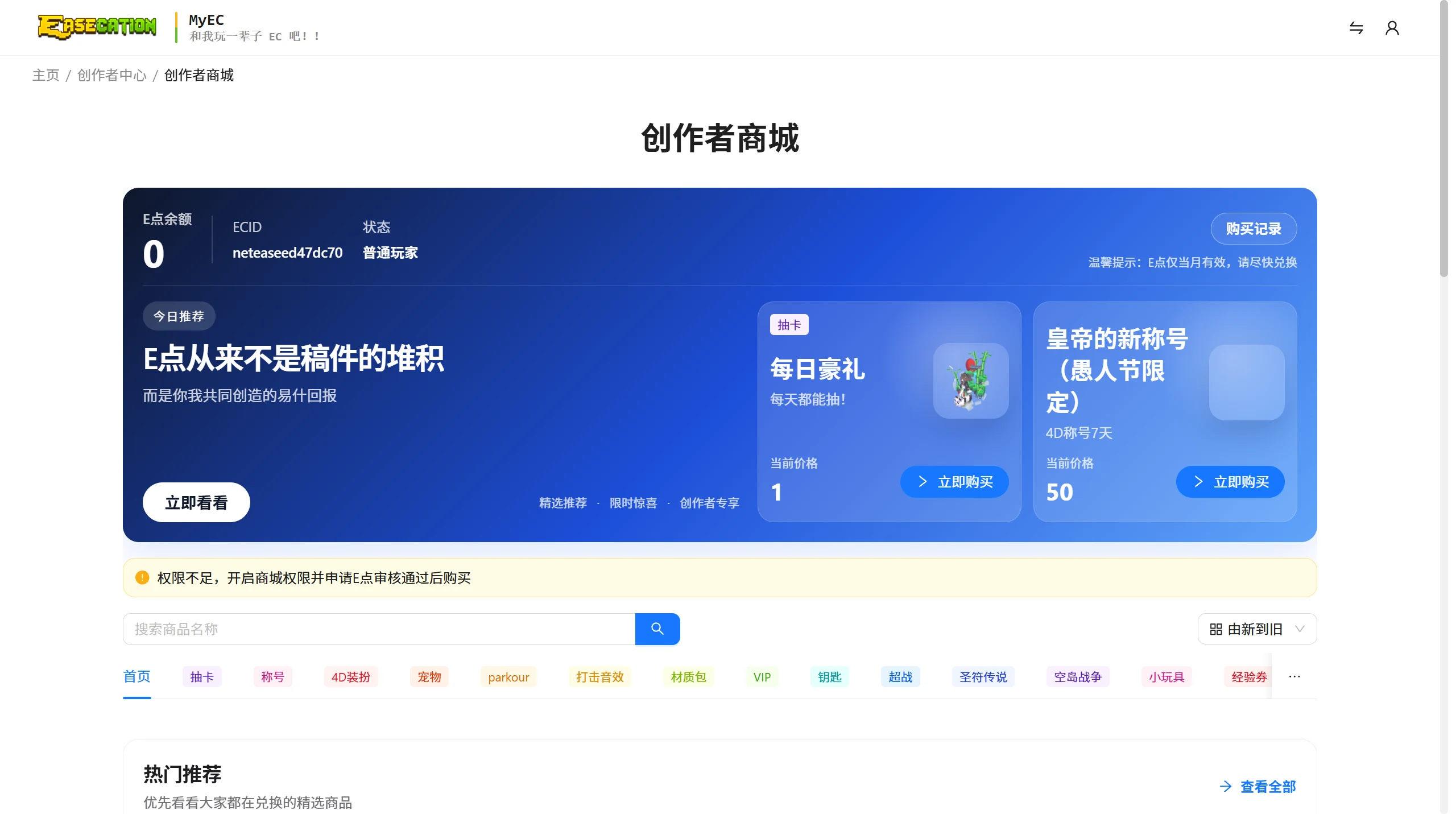Select the 打击音效 category tab
The image size is (1456, 814).
(600, 677)
